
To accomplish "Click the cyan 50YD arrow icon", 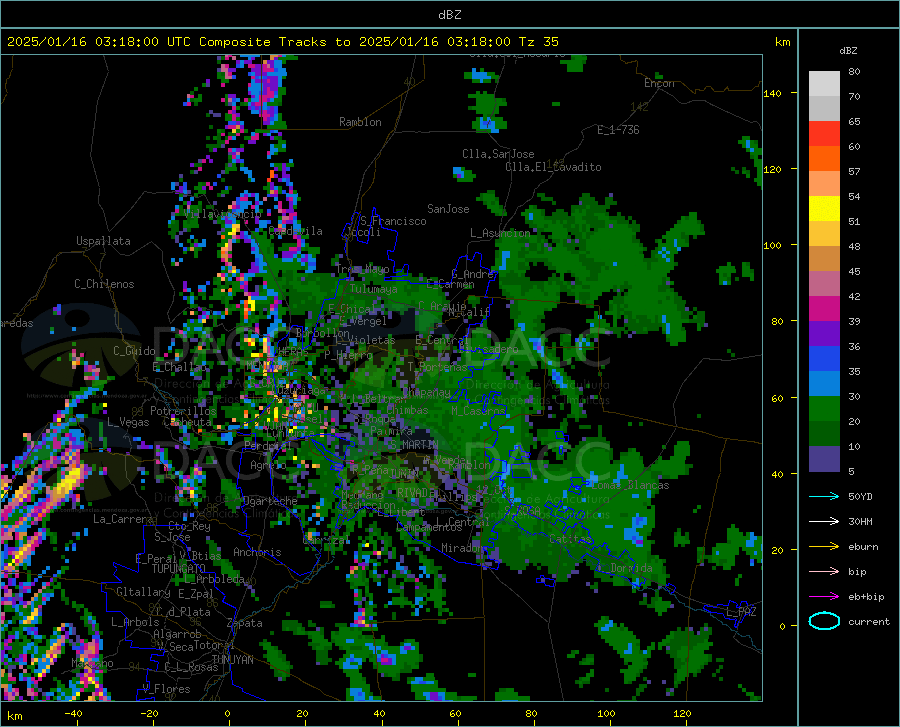I will [824, 496].
